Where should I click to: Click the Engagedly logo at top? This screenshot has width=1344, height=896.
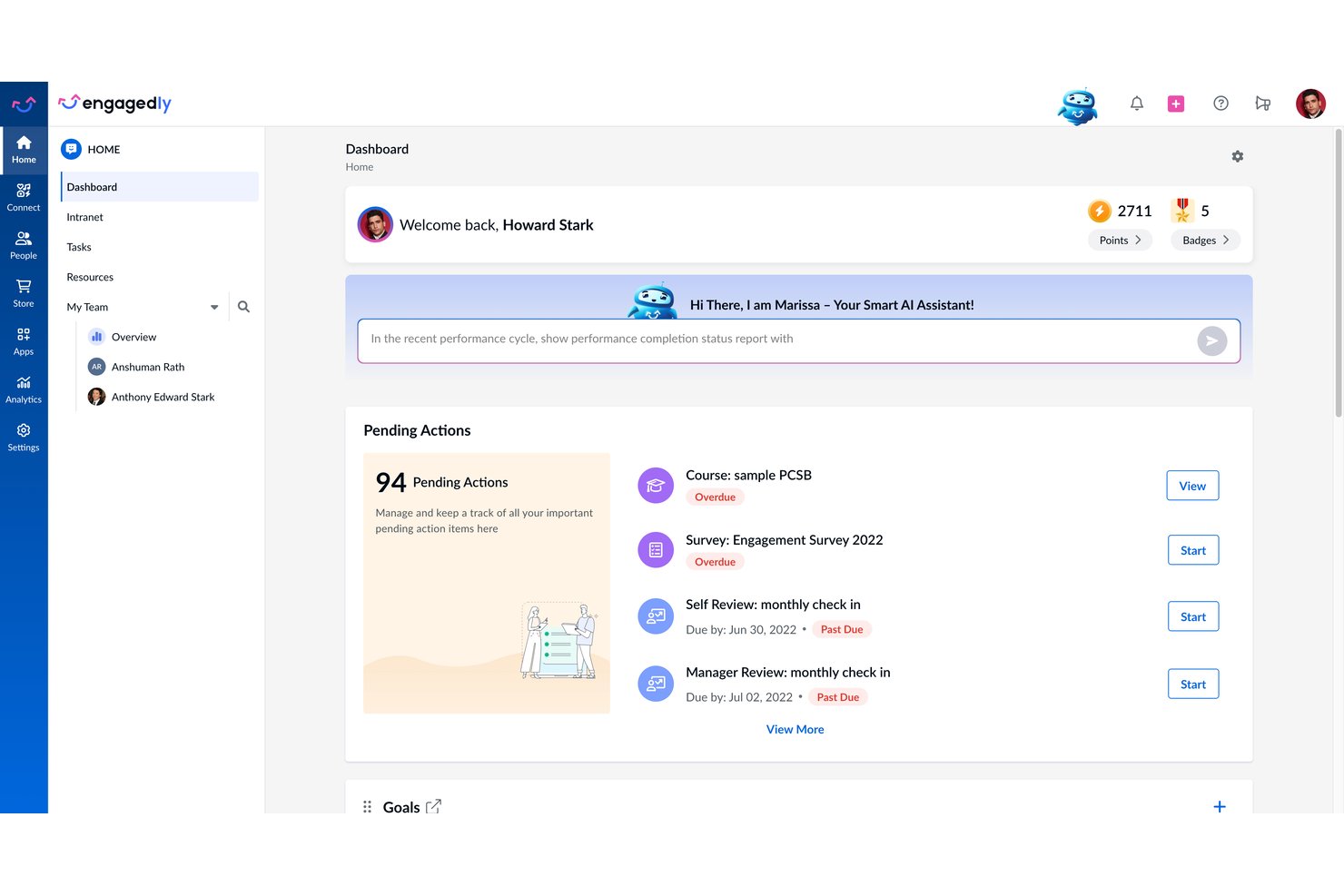[114, 103]
